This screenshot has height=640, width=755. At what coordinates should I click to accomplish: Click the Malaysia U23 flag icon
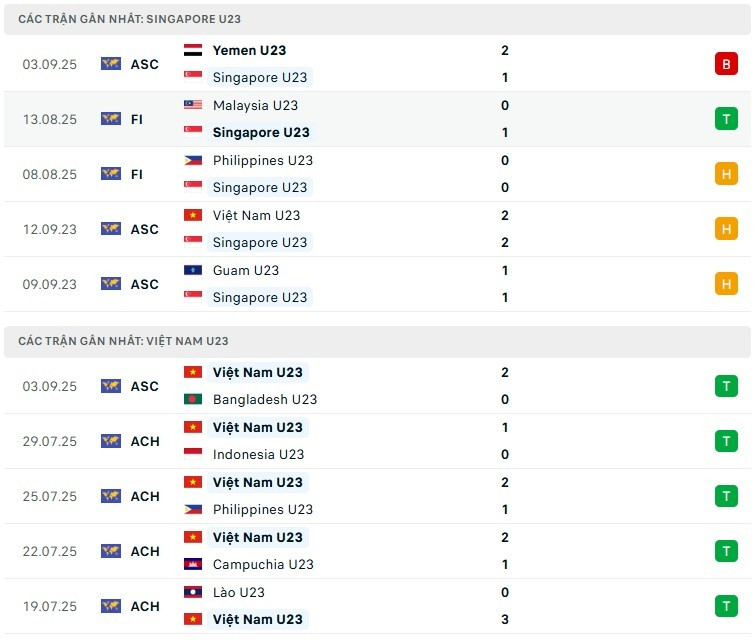(193, 105)
